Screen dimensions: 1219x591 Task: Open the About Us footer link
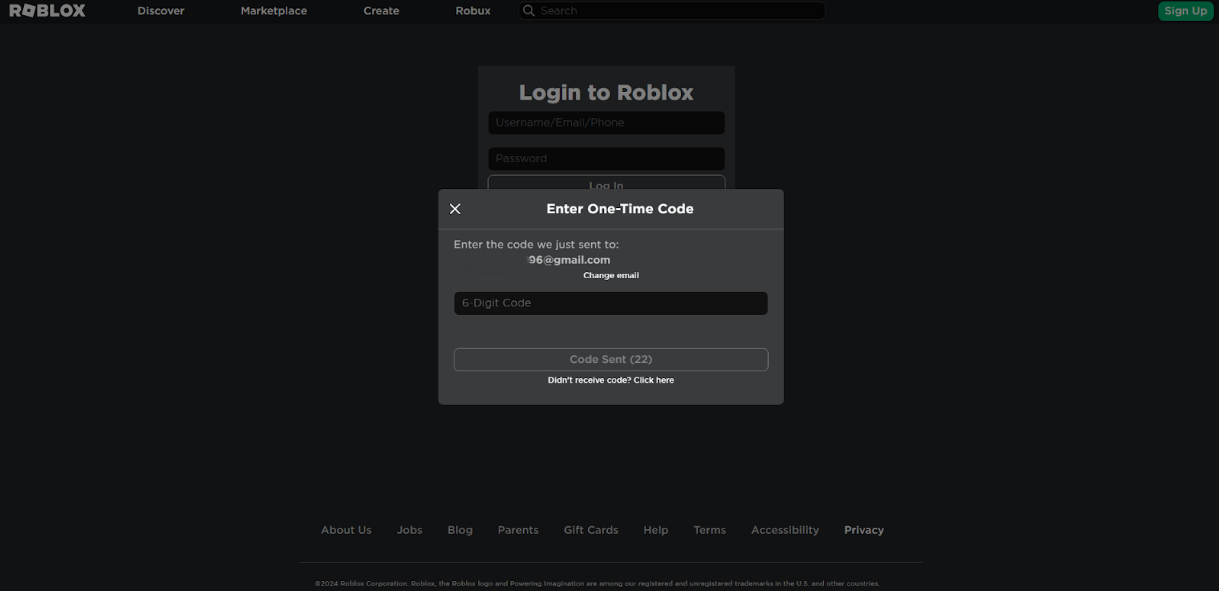click(346, 530)
